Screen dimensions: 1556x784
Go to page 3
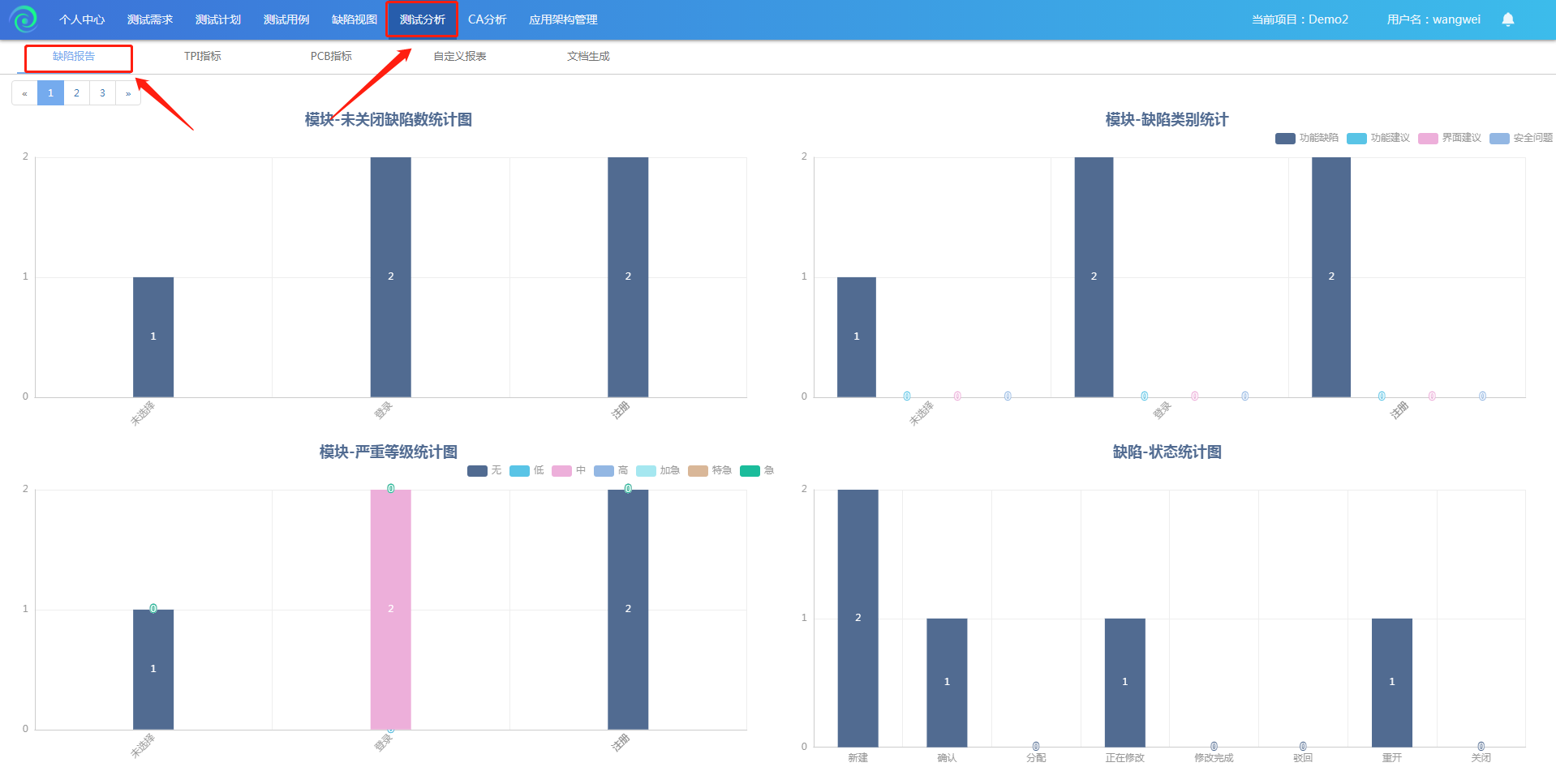(102, 93)
